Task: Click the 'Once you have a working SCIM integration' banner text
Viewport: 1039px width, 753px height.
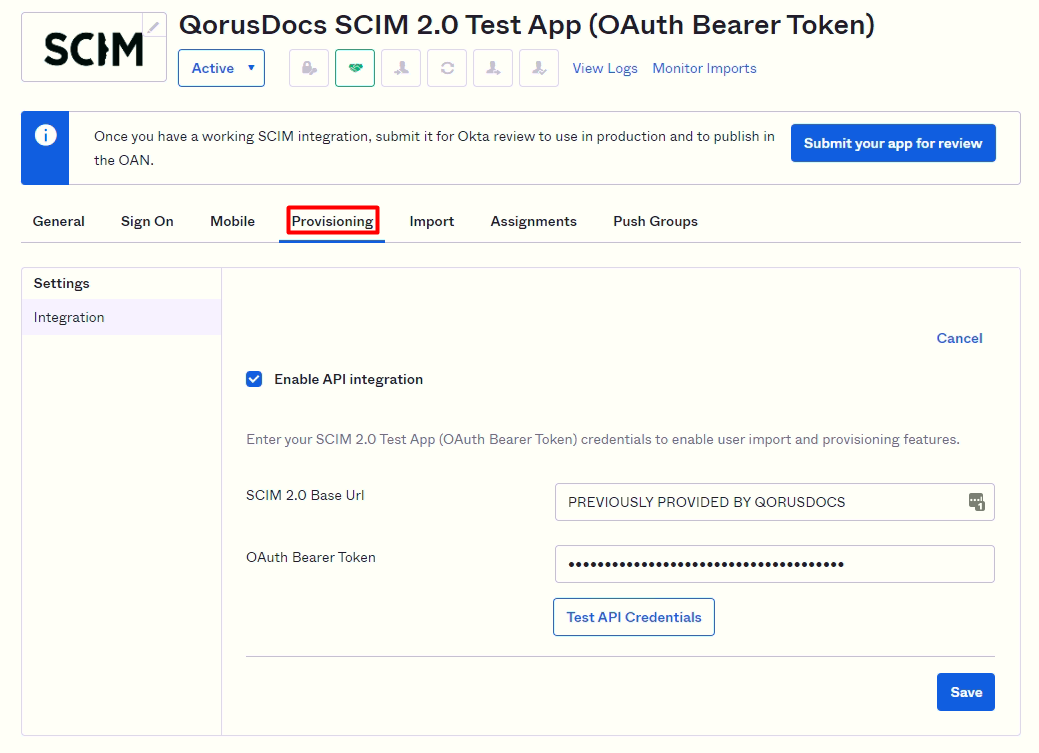Action: tap(434, 148)
